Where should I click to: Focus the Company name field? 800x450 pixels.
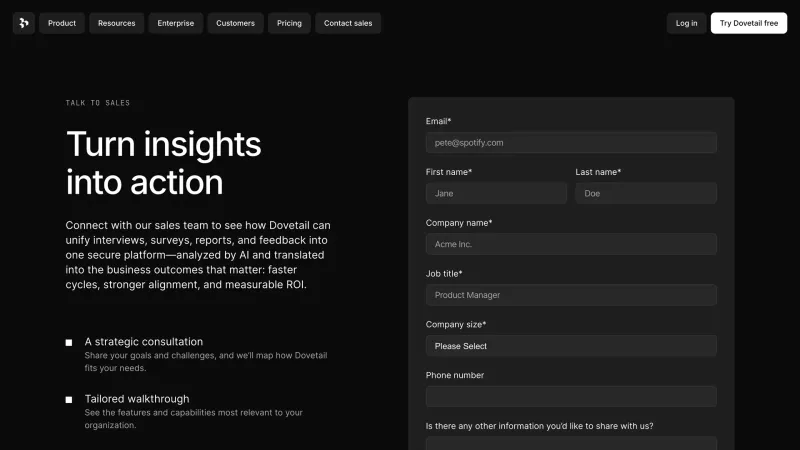(x=571, y=244)
